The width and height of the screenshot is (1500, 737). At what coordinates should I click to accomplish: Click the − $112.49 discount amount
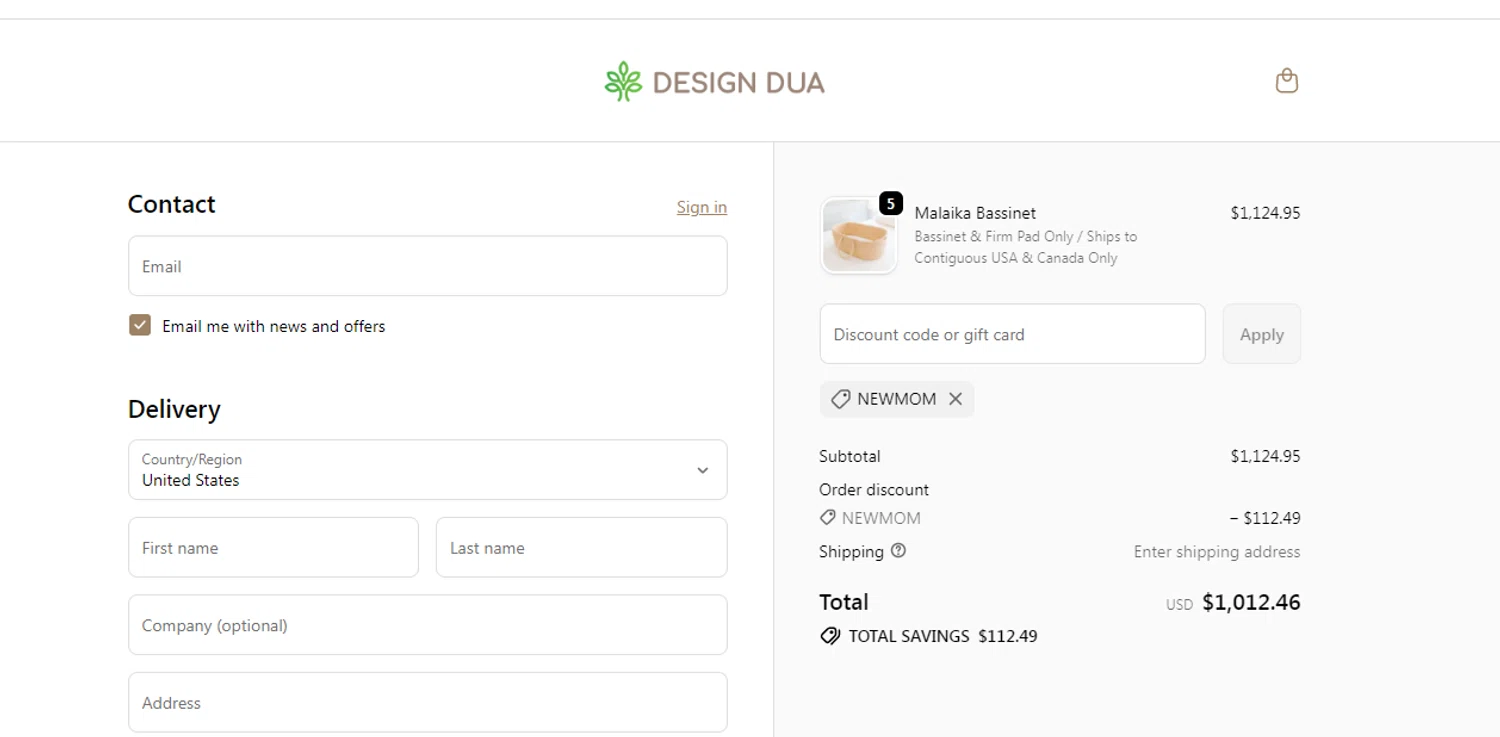click(x=1265, y=518)
